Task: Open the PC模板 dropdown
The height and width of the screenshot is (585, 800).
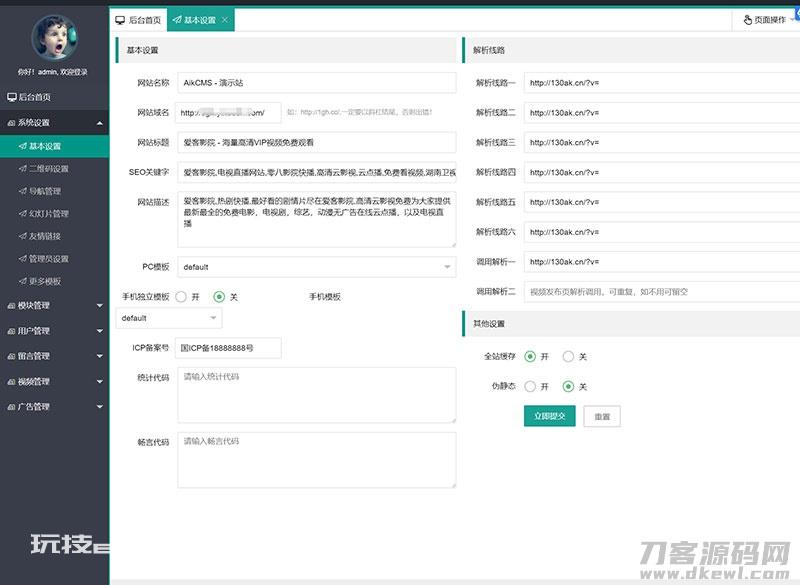Action: click(317, 267)
